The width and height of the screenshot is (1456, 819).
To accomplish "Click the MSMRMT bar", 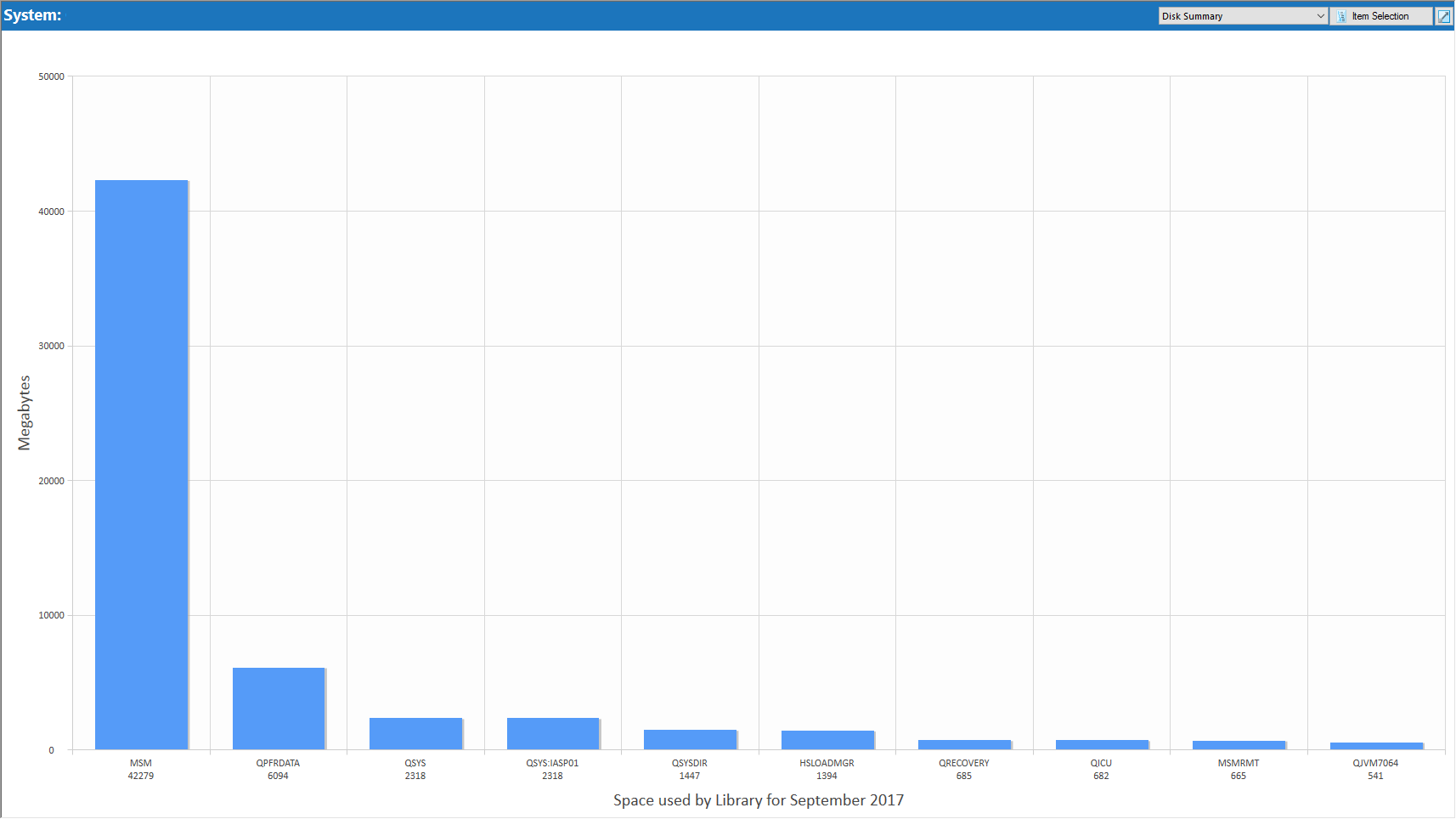I will click(1239, 744).
